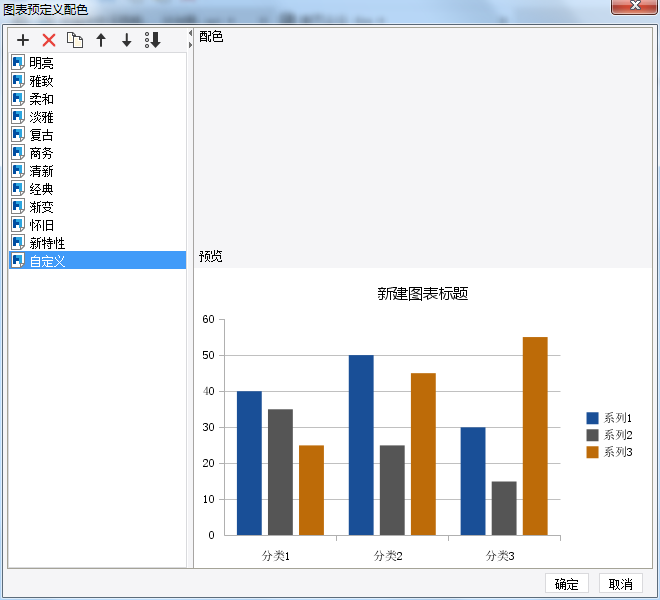This screenshot has width=660, height=600.
Task: Click the copy scheme icon
Action: click(x=75, y=40)
